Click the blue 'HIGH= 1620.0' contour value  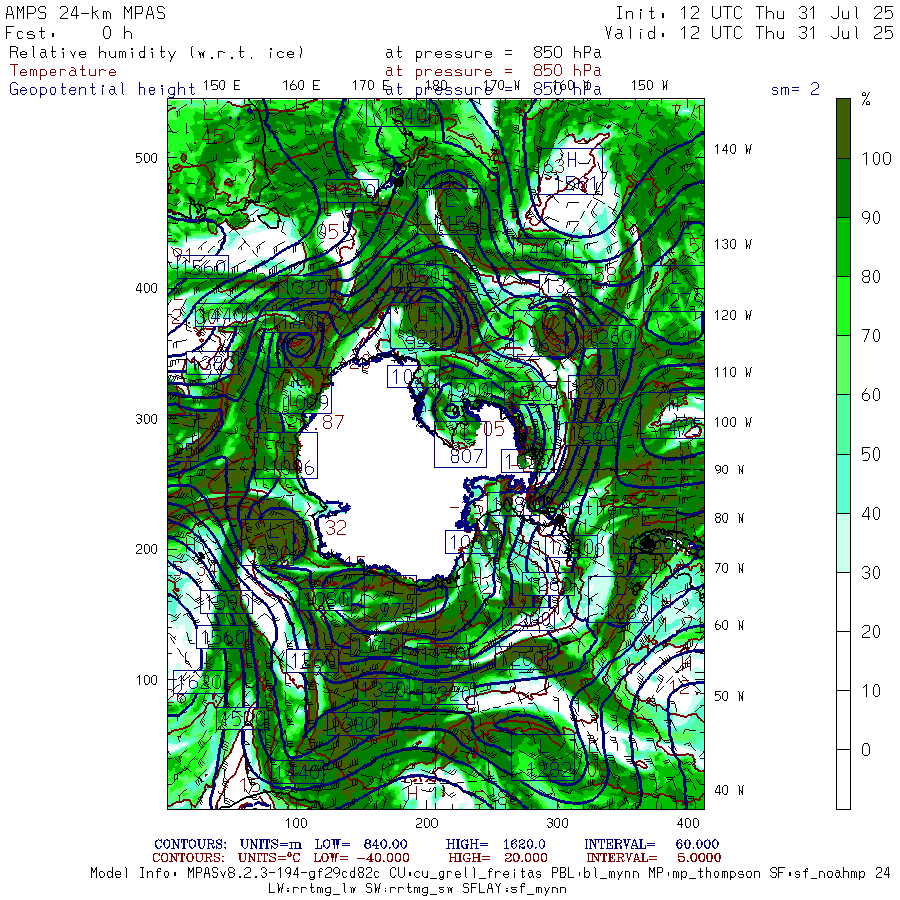pos(495,844)
